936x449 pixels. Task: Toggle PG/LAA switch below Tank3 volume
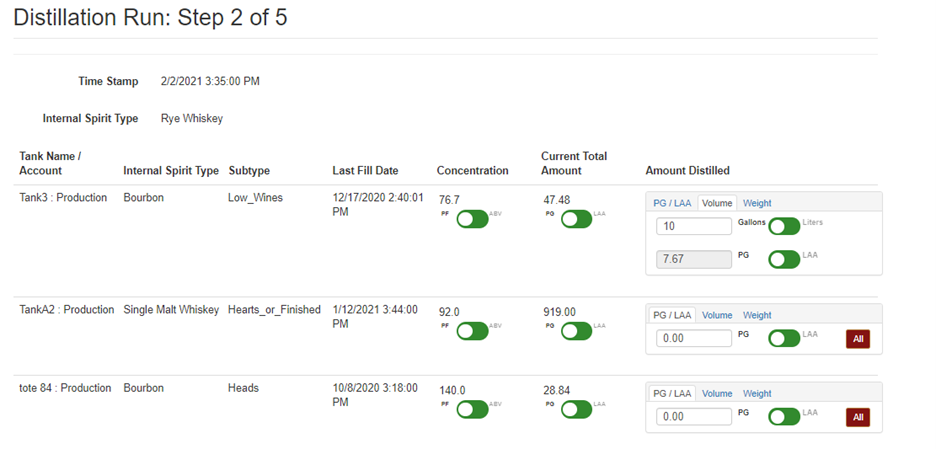[x=784, y=259]
